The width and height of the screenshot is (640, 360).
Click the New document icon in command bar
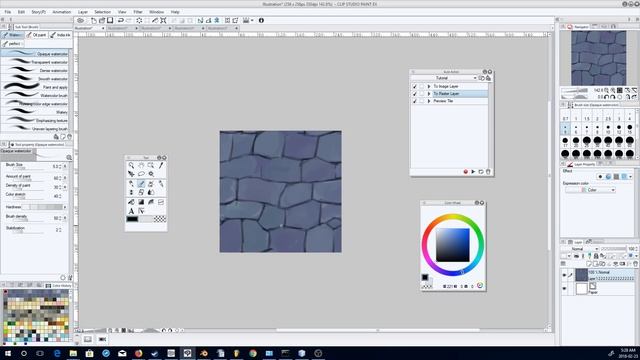94,20
